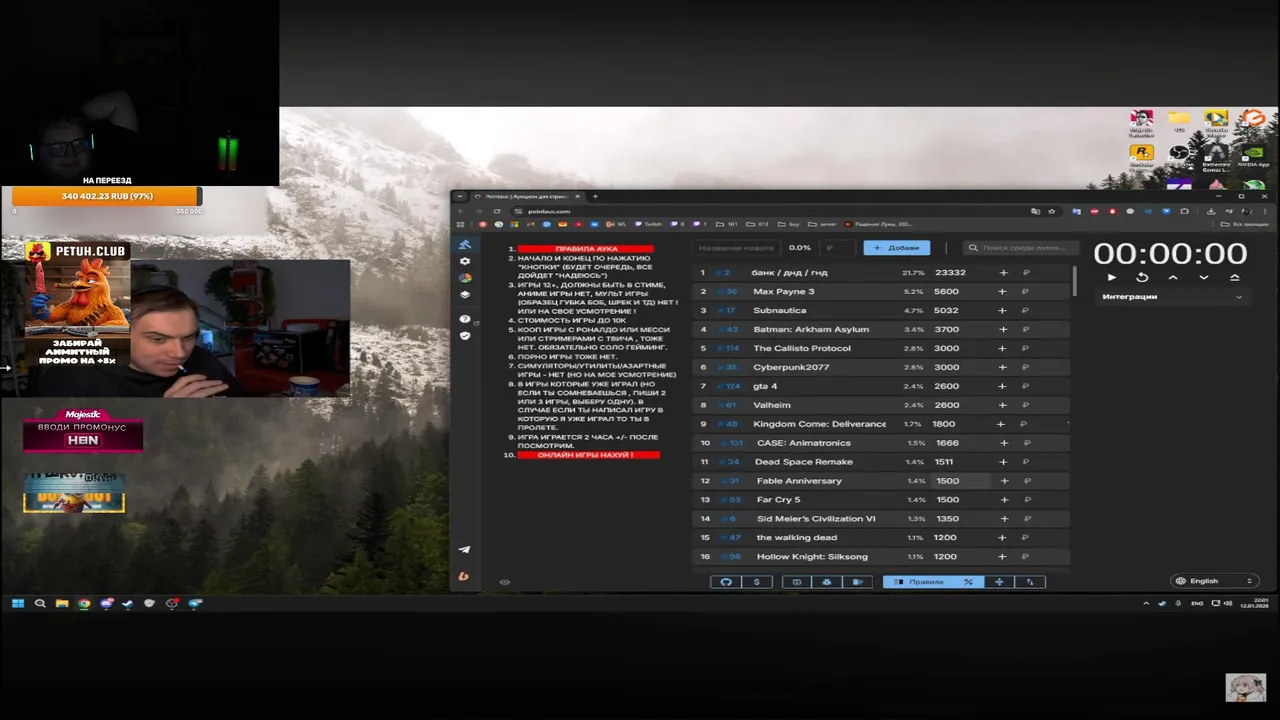The image size is (1280, 720).
Task: Click the lot list vertical scrollbar
Action: point(1075,282)
